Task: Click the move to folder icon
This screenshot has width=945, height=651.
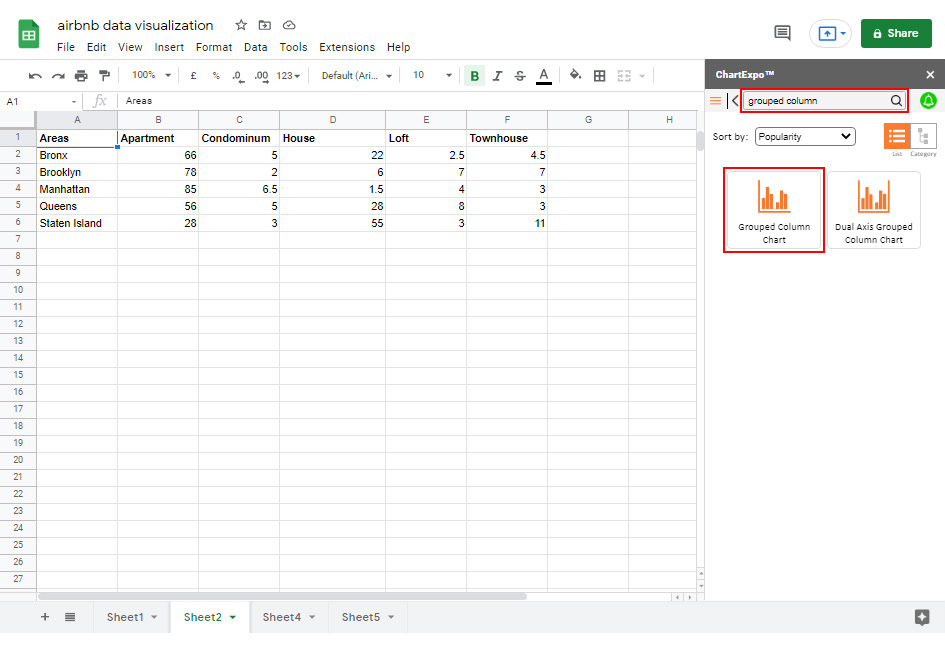Action: [265, 25]
